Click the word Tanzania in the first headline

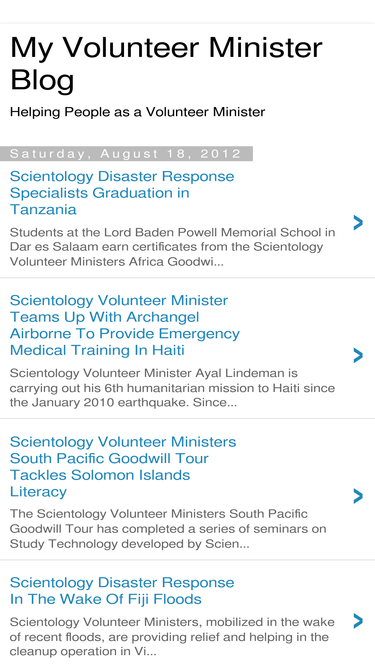click(x=43, y=209)
